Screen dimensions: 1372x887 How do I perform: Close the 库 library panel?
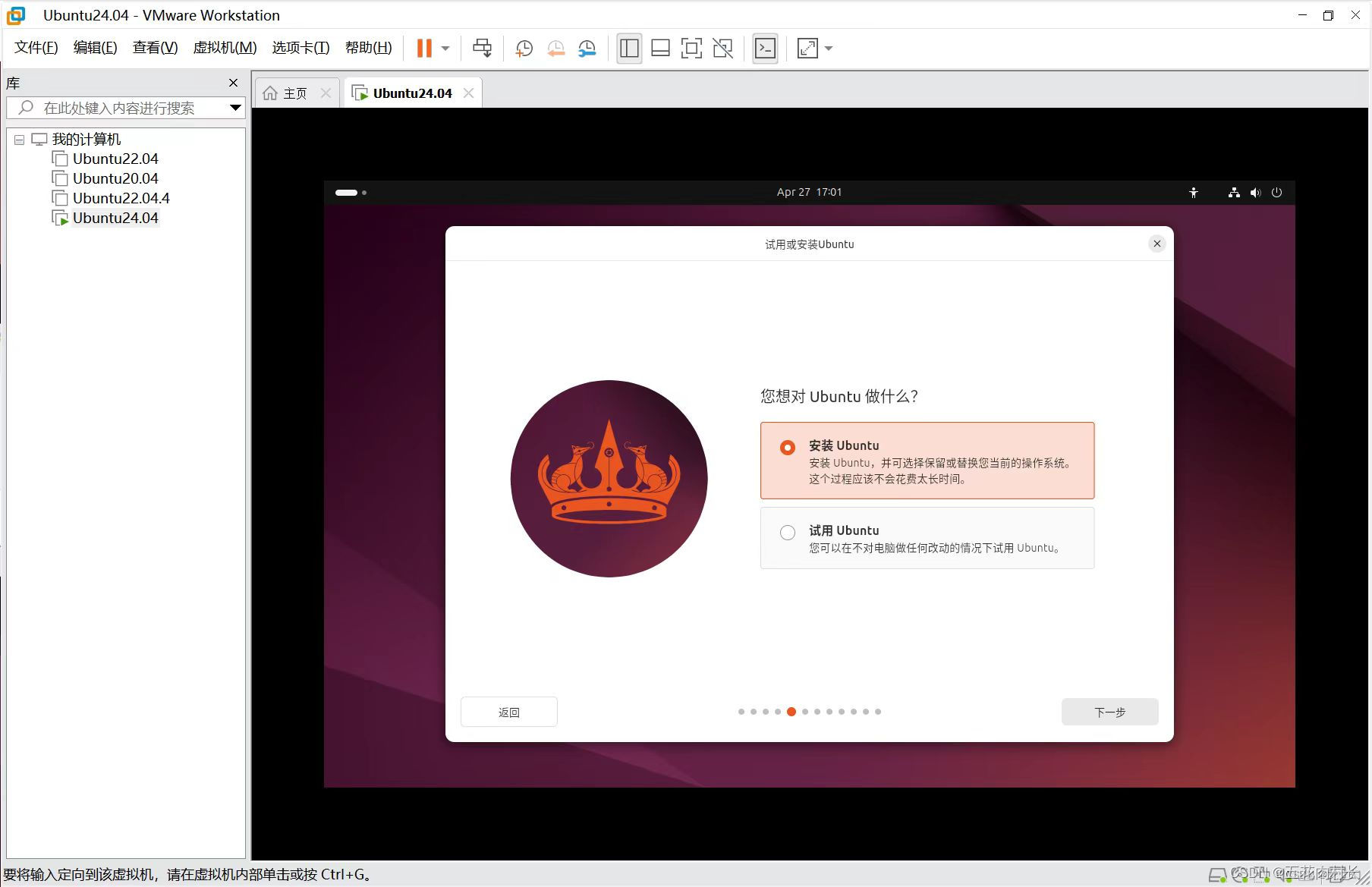click(x=233, y=83)
